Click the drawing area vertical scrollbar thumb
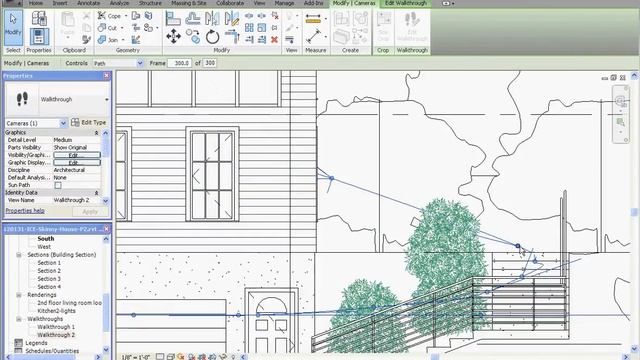Viewport: 640px width, 360px height. [x=634, y=212]
